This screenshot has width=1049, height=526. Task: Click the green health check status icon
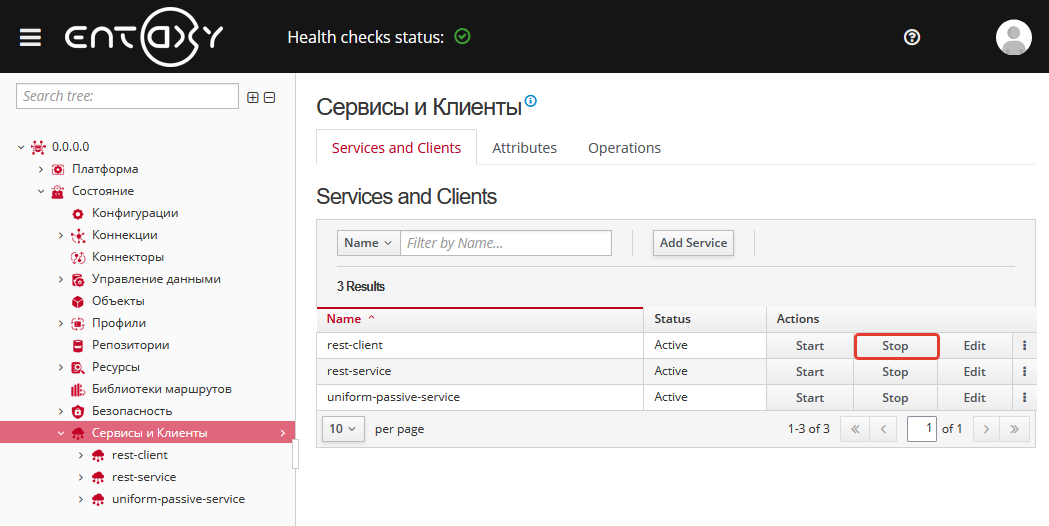coord(462,36)
